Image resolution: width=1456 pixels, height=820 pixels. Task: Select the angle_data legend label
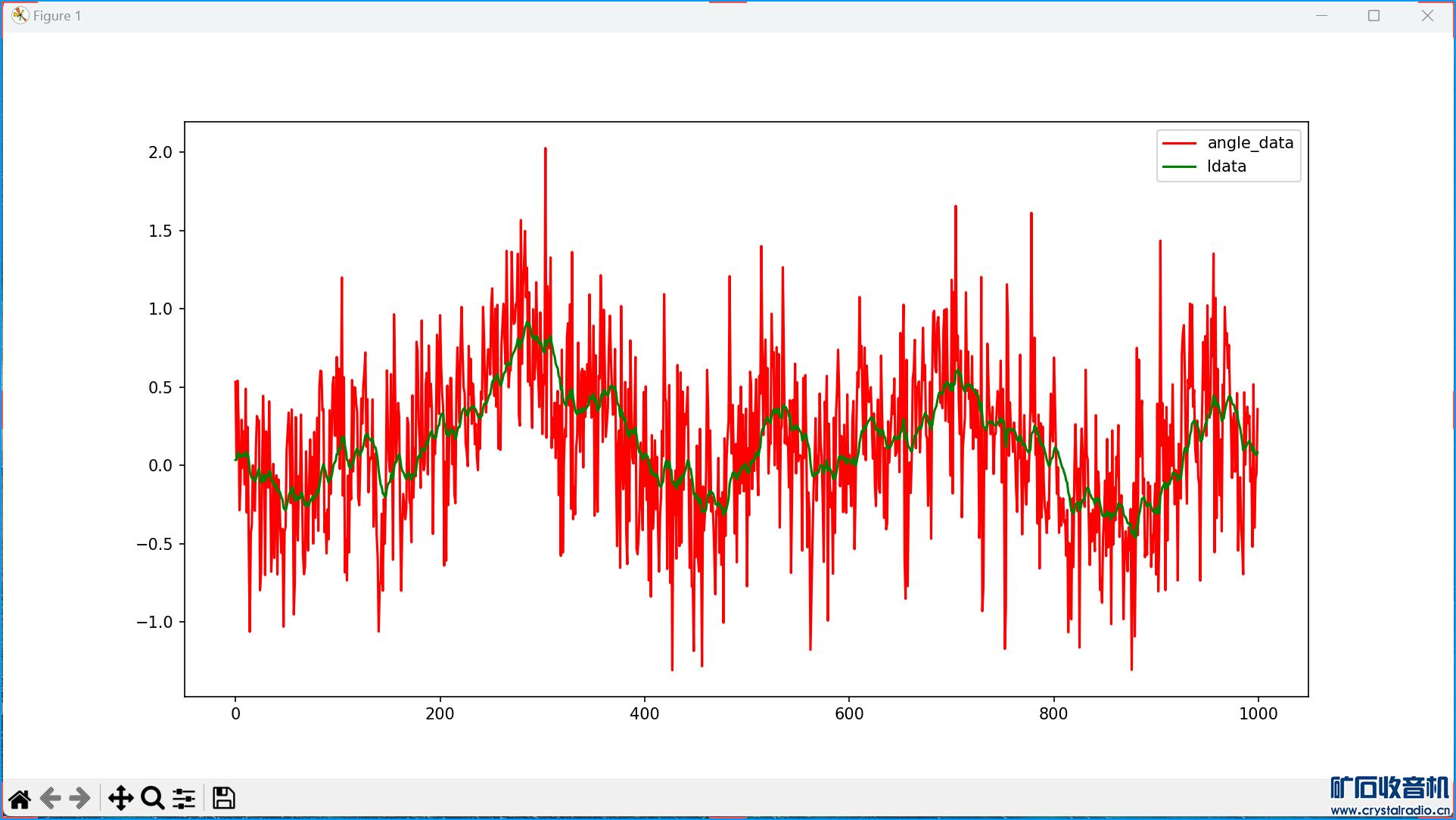click(x=1250, y=143)
